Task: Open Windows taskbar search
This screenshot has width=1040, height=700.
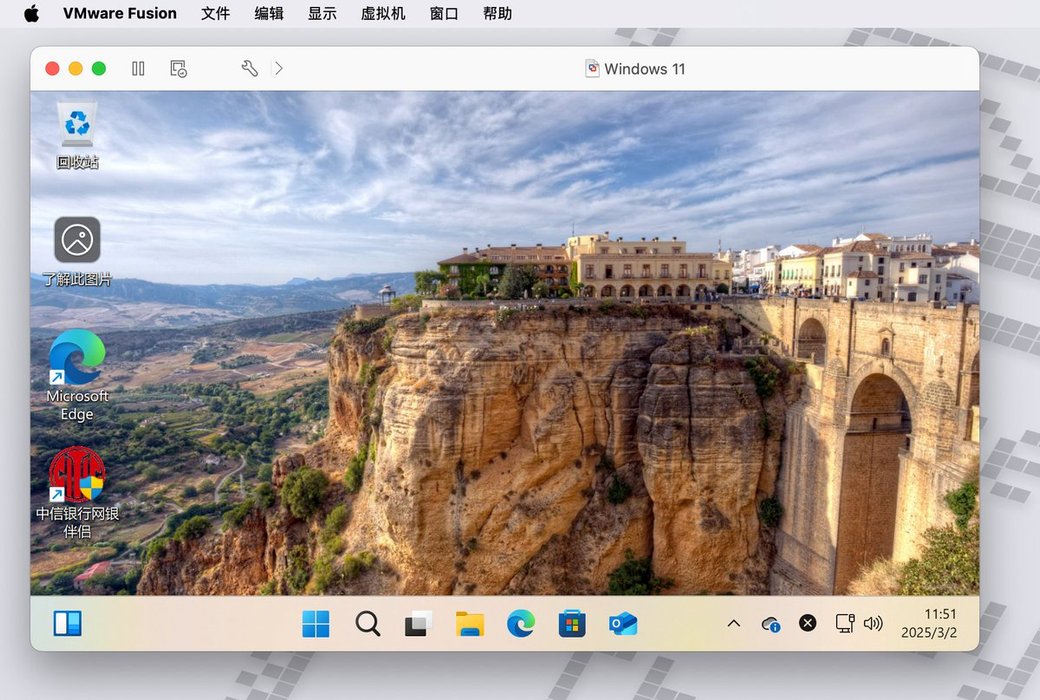Action: (367, 624)
